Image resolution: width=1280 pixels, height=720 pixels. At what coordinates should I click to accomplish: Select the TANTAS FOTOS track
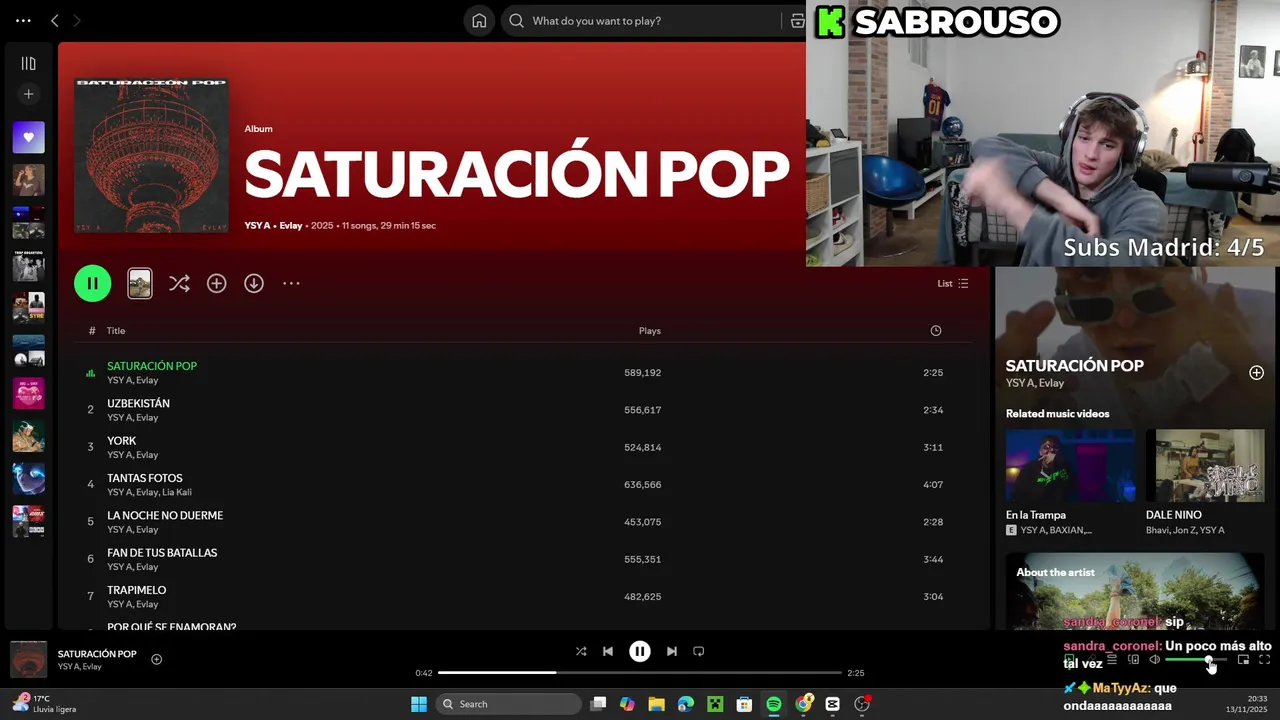[x=520, y=484]
